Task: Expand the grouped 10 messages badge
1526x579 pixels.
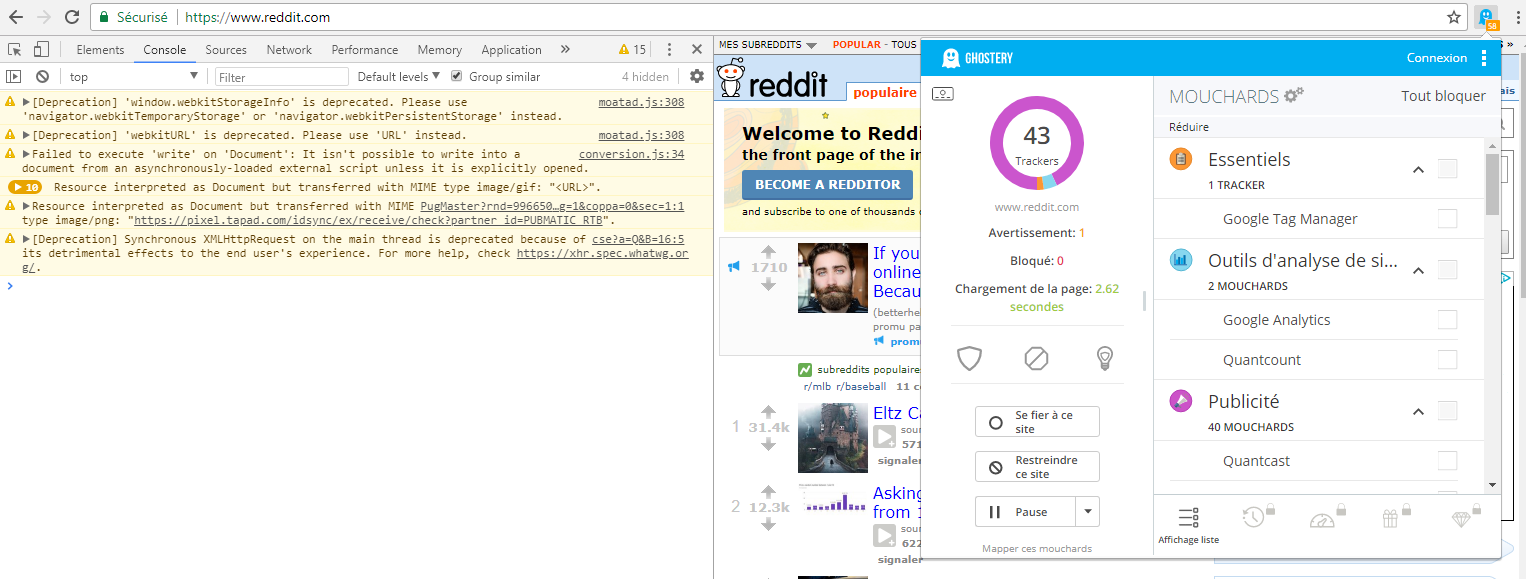Action: tap(25, 187)
